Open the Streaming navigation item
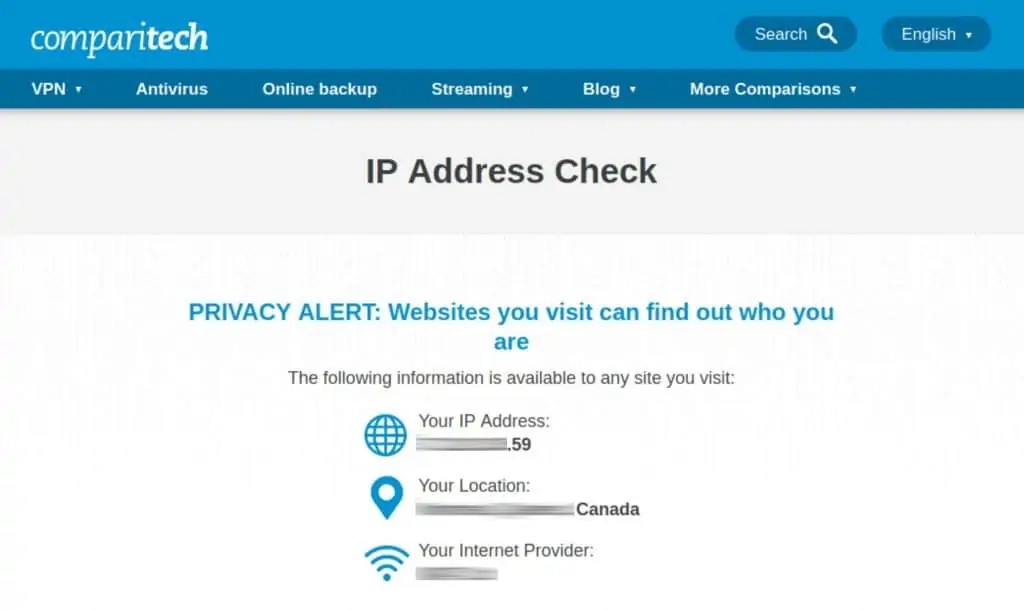This screenshot has width=1024, height=610. coord(471,89)
